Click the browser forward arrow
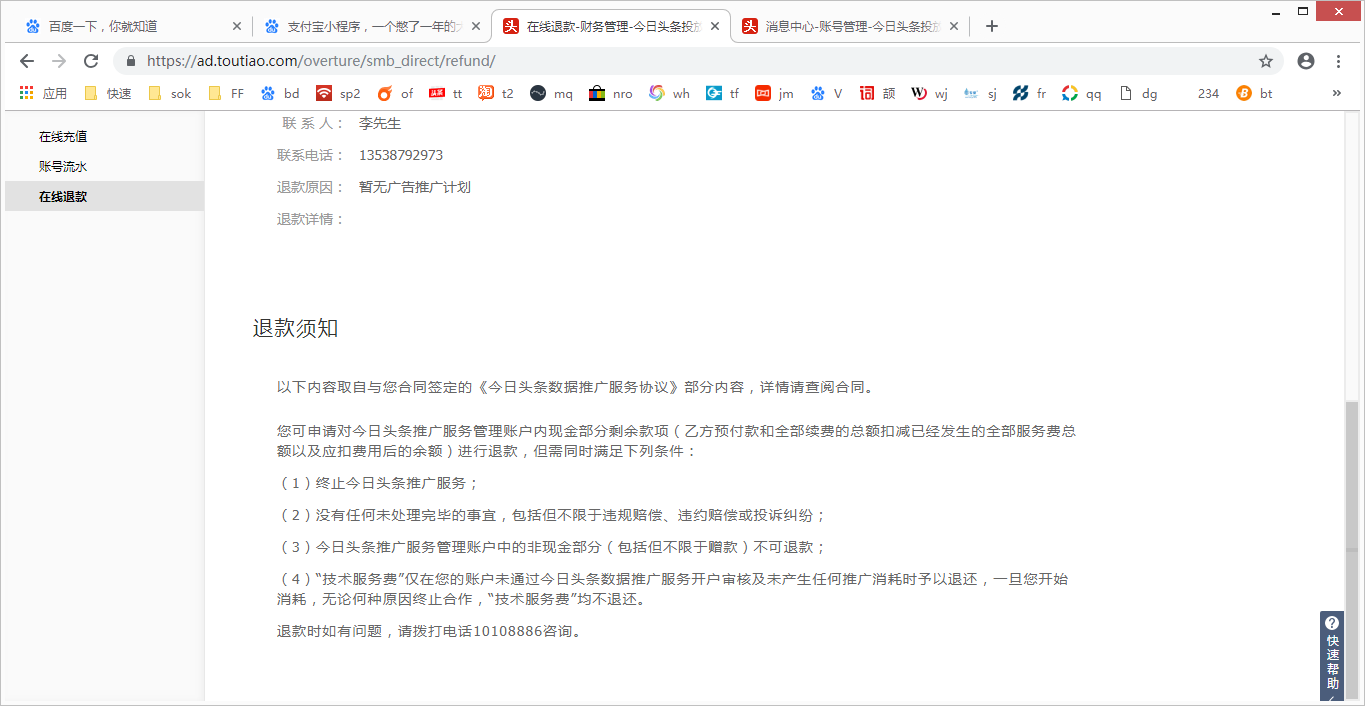This screenshot has height=706, width=1365. (x=59, y=61)
